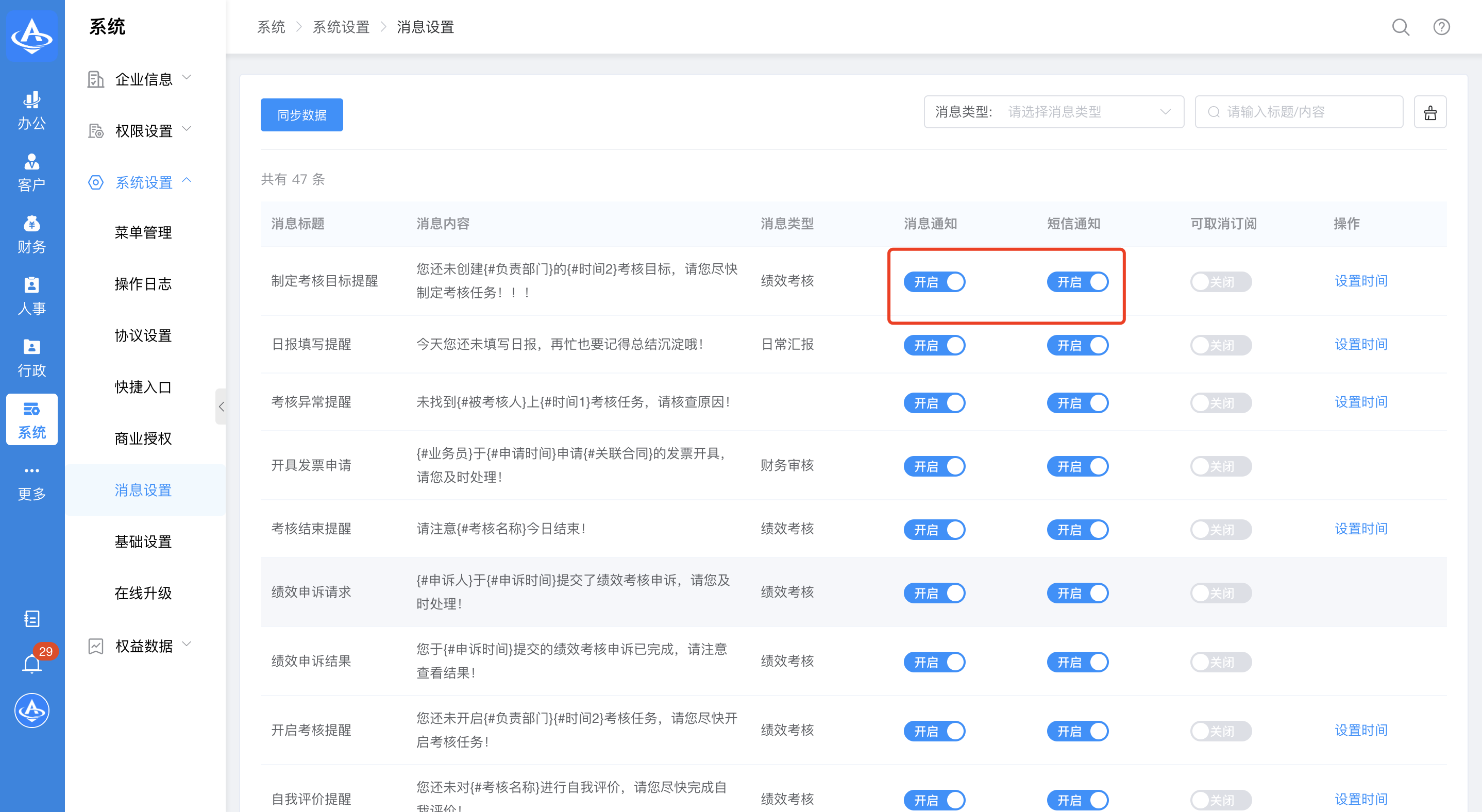Go to the 财务 module icon
Screen dimensions: 1482x812
(x=31, y=234)
